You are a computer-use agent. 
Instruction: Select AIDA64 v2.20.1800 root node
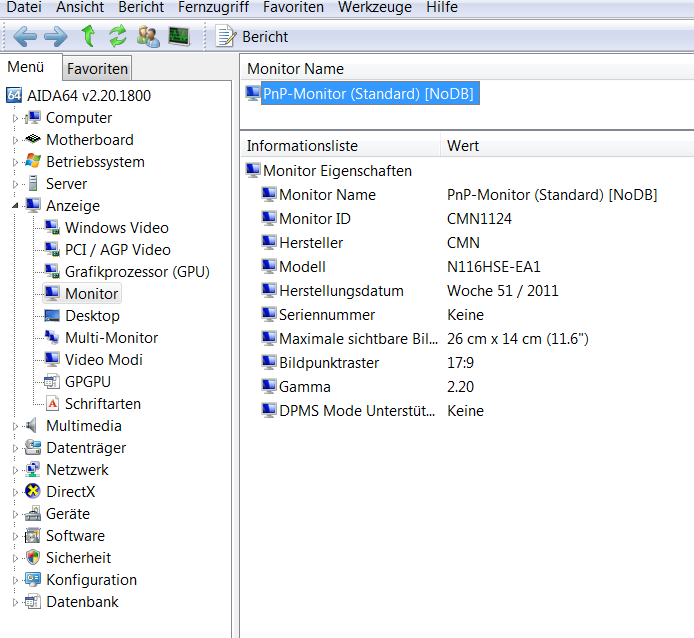click(89, 96)
